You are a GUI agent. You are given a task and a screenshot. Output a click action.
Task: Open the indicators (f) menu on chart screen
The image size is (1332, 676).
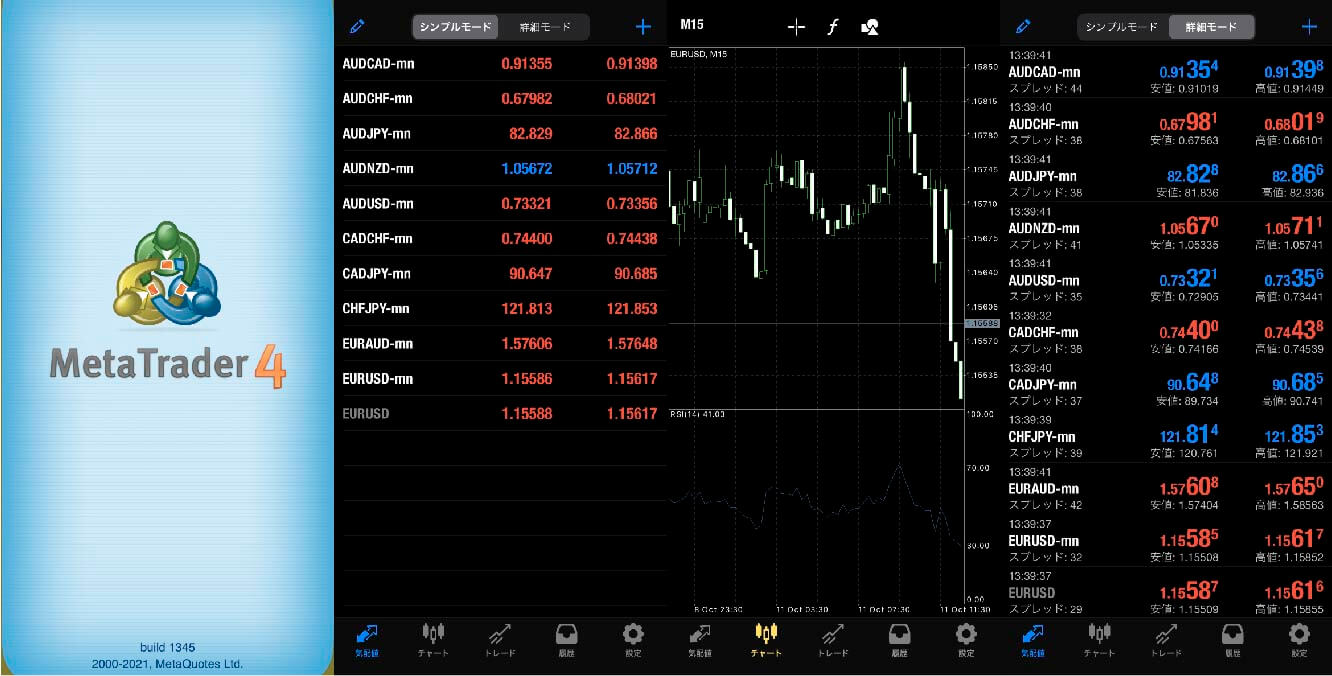coord(832,27)
